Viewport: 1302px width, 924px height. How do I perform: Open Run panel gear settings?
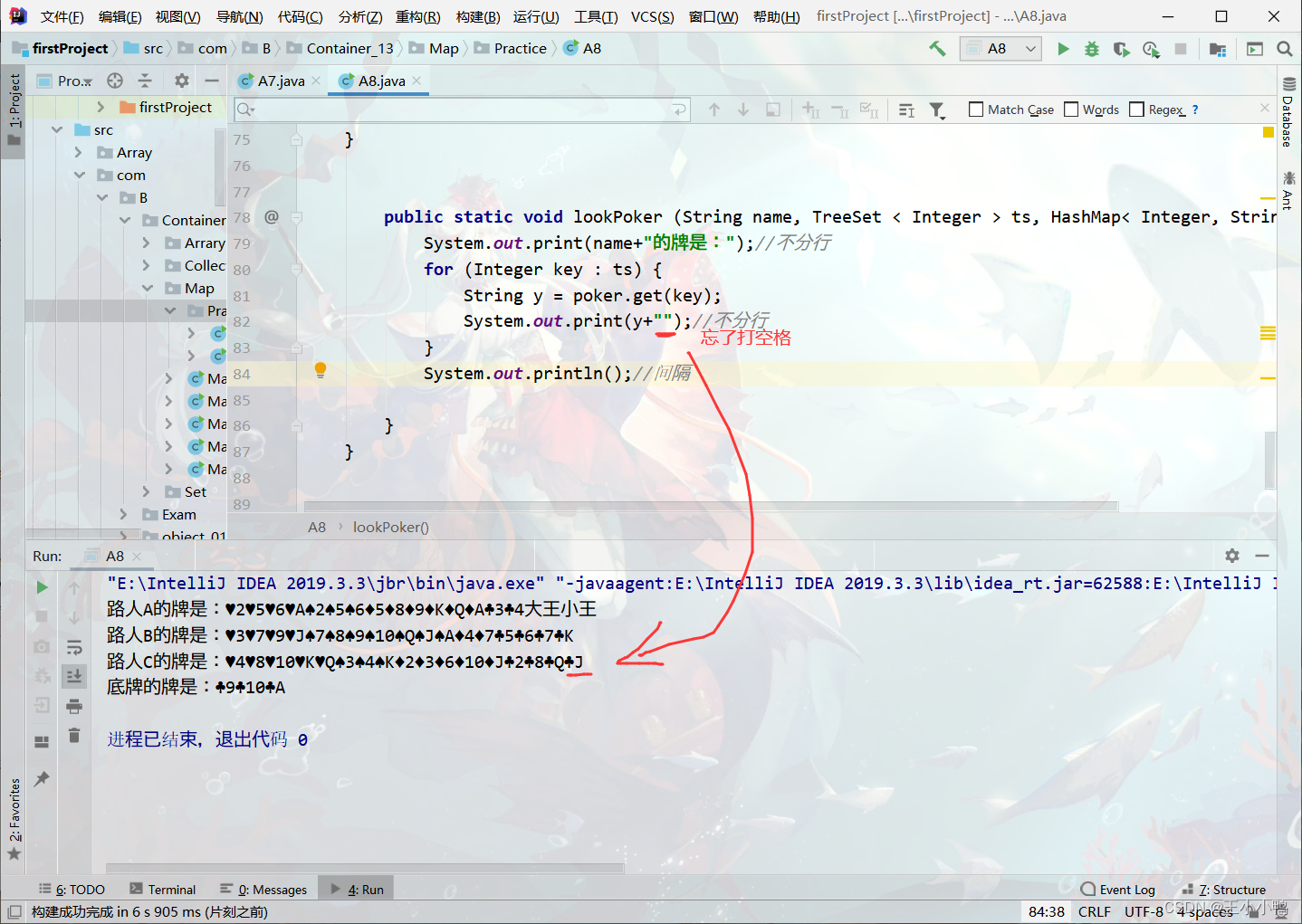[1232, 556]
